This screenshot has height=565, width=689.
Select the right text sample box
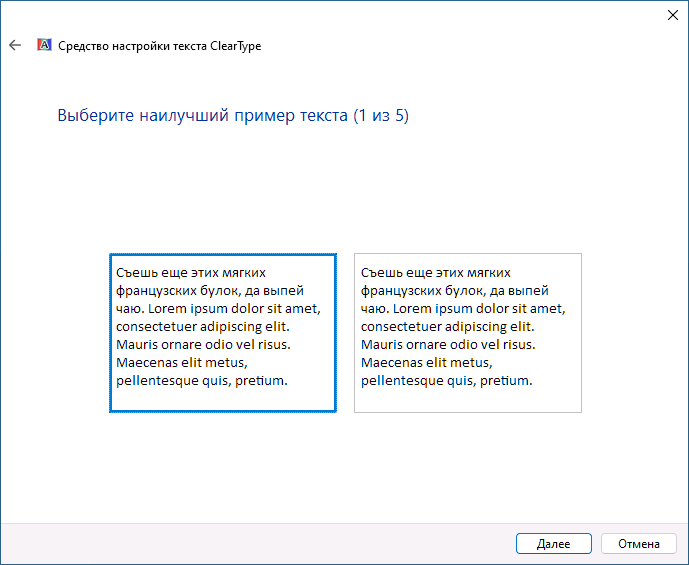click(x=468, y=333)
